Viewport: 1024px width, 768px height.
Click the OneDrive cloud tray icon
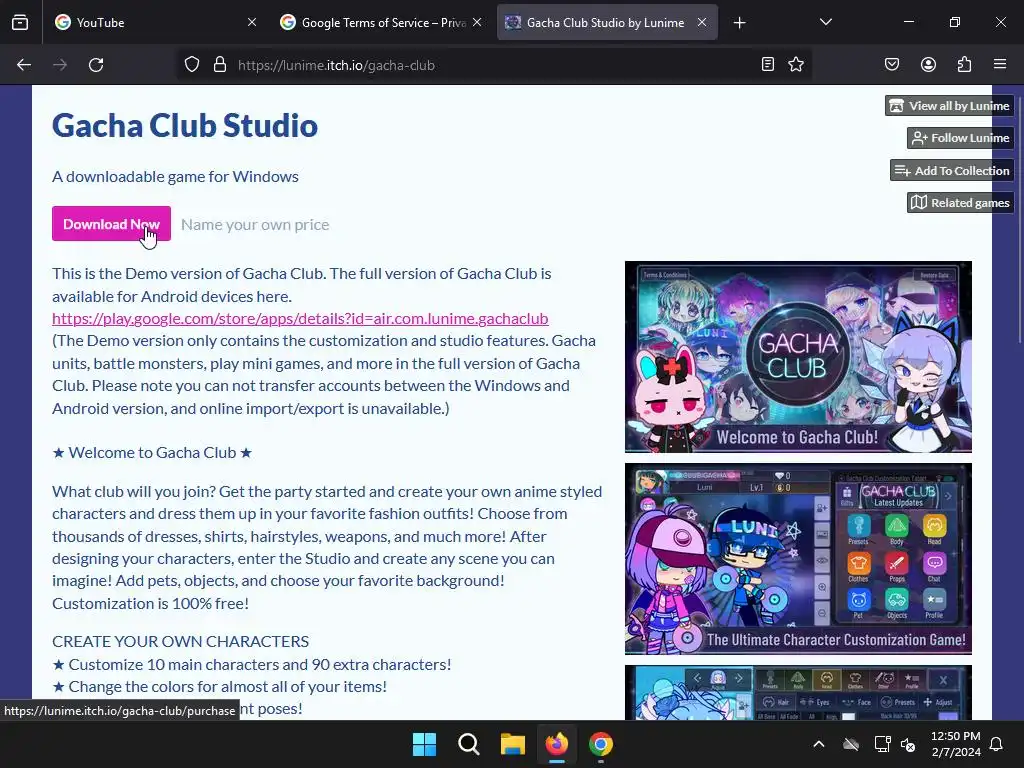pyautogui.click(x=851, y=744)
